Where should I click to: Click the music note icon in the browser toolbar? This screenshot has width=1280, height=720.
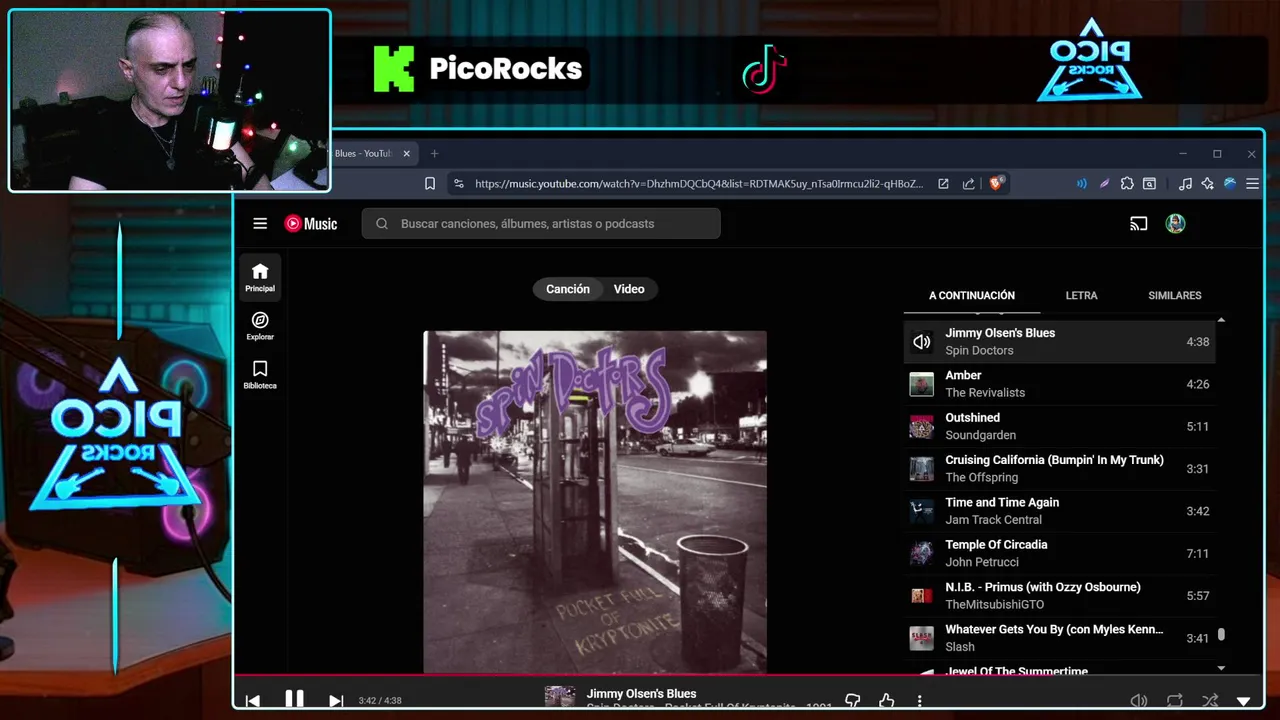pyautogui.click(x=1185, y=184)
